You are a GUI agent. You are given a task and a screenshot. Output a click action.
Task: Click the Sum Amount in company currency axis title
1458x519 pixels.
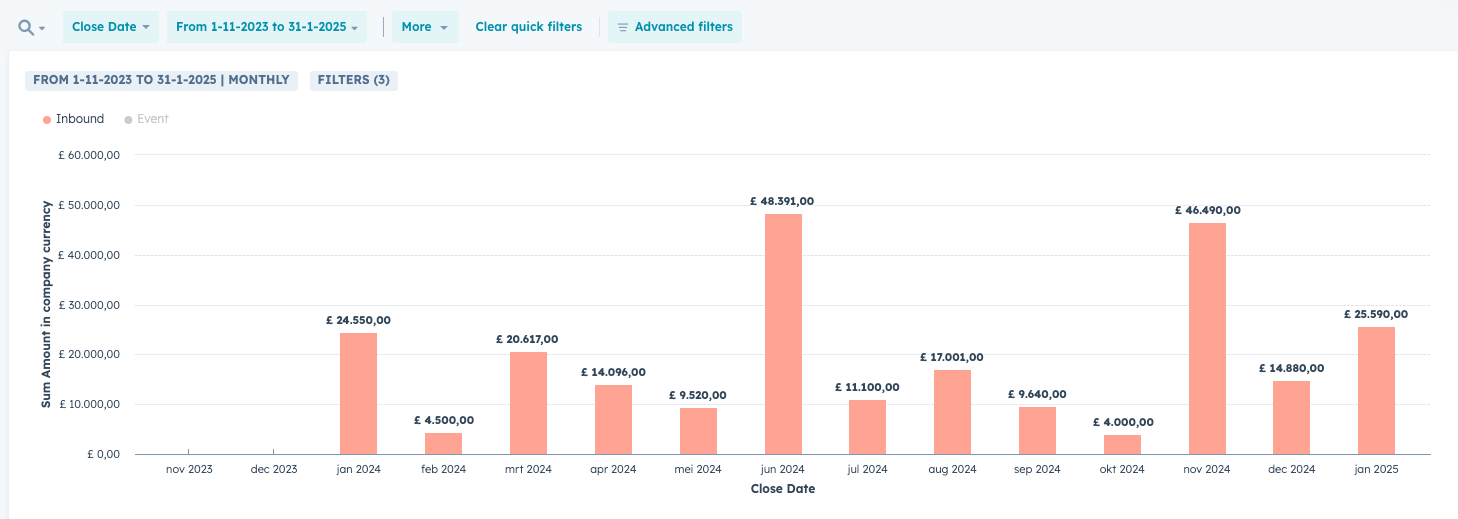(46, 304)
